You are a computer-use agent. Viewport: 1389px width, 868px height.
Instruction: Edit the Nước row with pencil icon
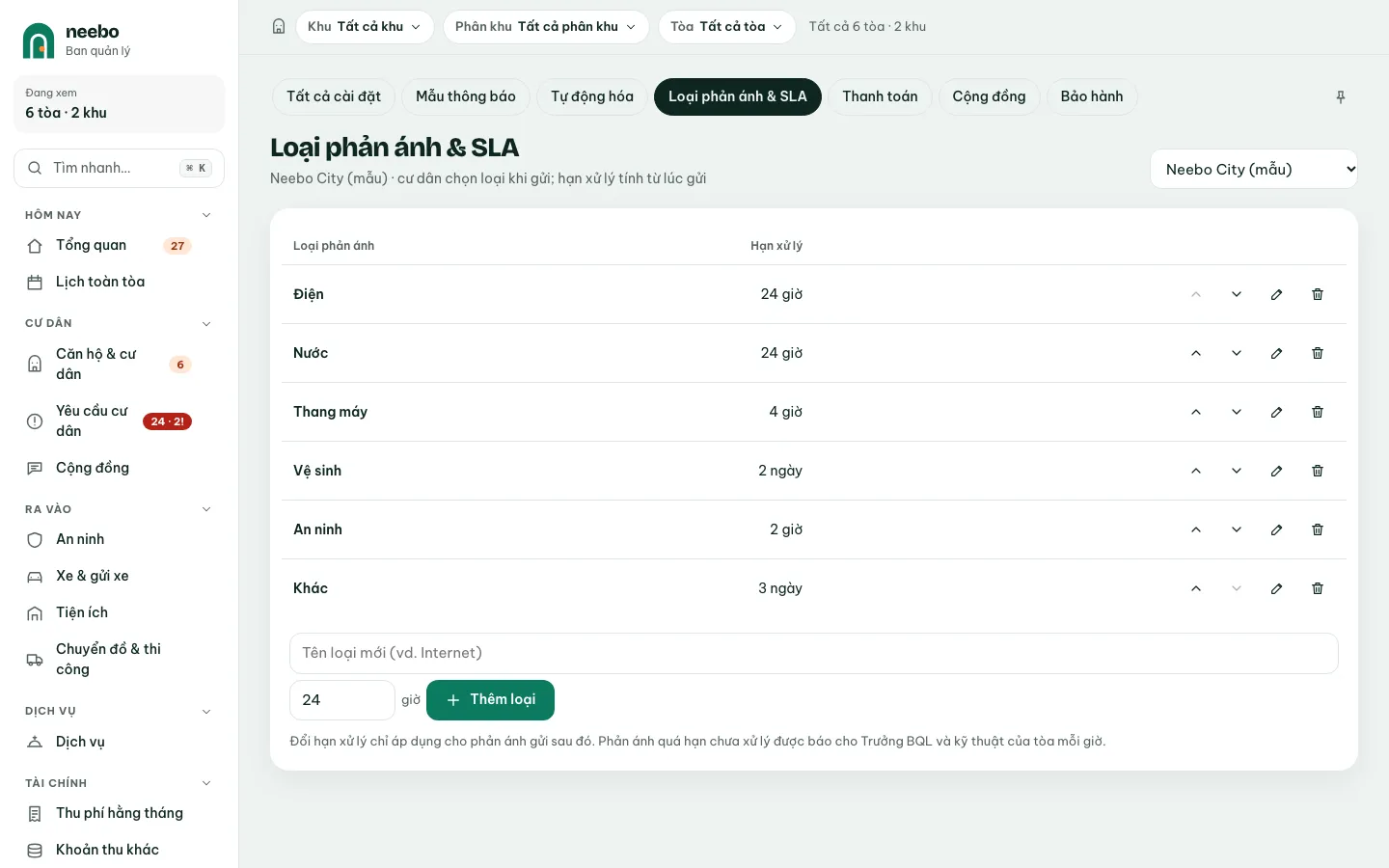pyautogui.click(x=1277, y=353)
